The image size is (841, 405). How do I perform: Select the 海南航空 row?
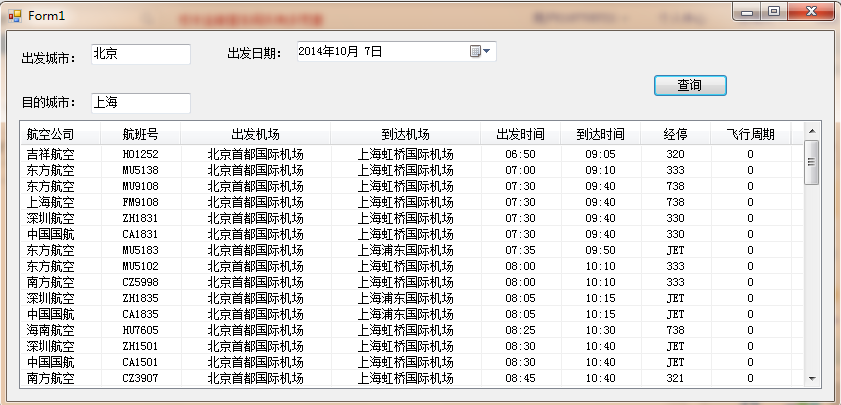pyautogui.click(x=412, y=330)
